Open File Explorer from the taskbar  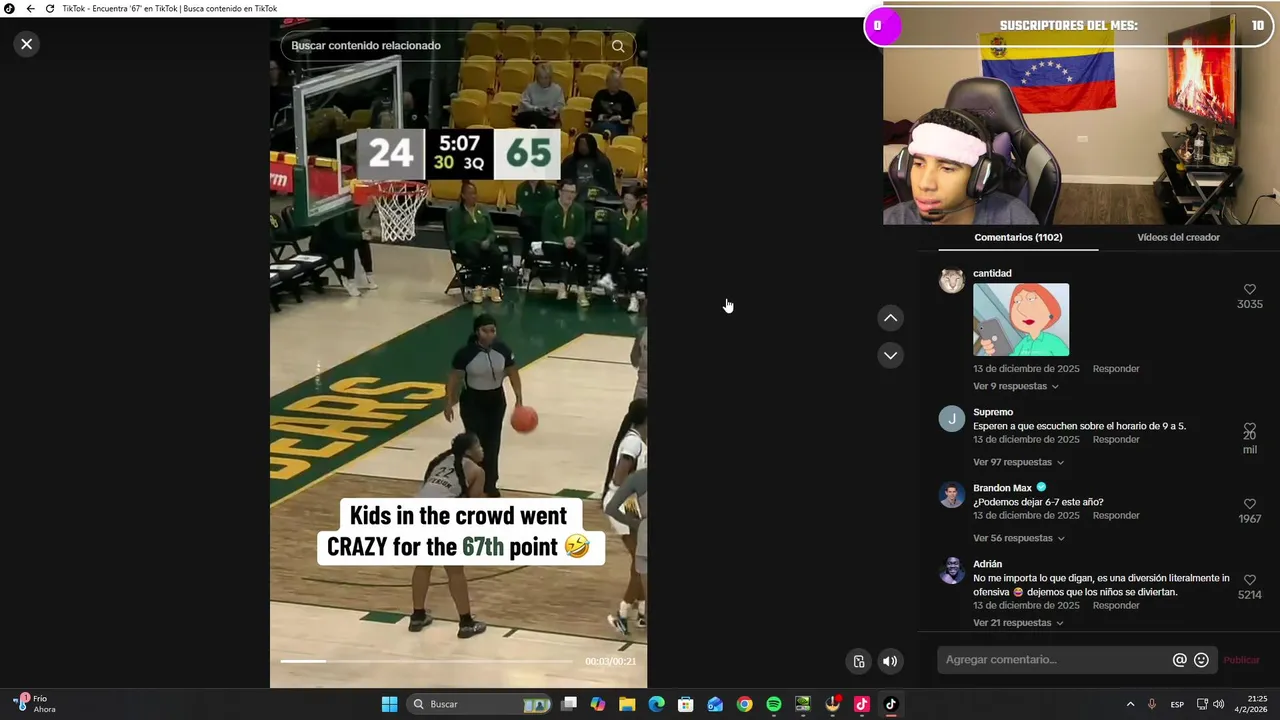pyautogui.click(x=627, y=704)
